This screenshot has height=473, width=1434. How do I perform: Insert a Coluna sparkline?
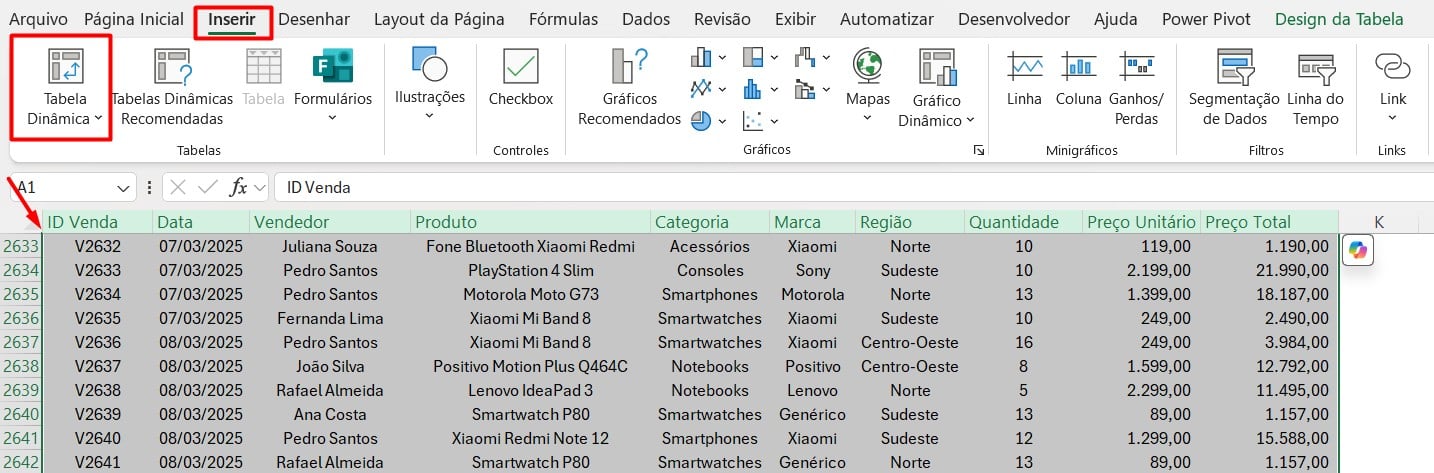click(x=1078, y=78)
